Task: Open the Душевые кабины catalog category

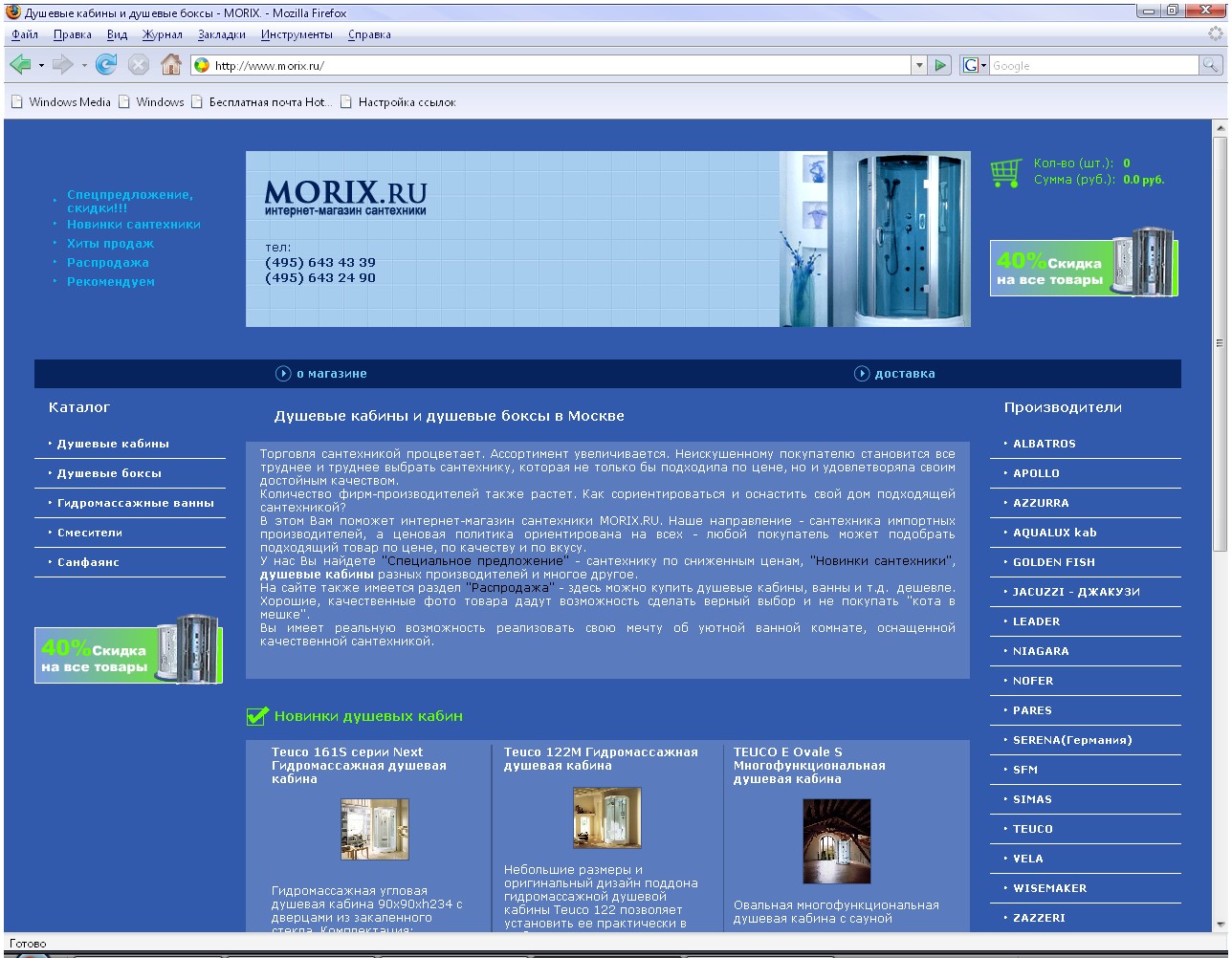Action: tap(113, 444)
